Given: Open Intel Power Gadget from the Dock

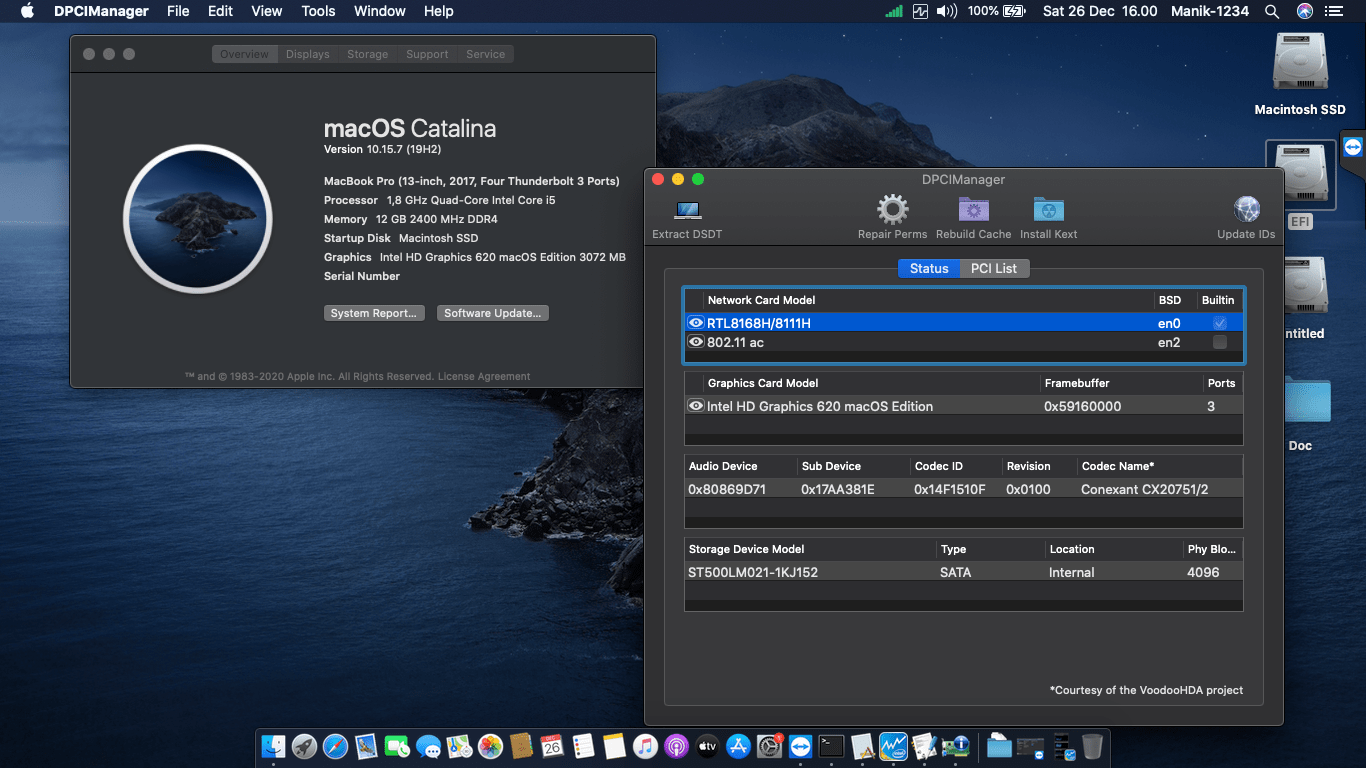Looking at the screenshot, I should tap(893, 746).
